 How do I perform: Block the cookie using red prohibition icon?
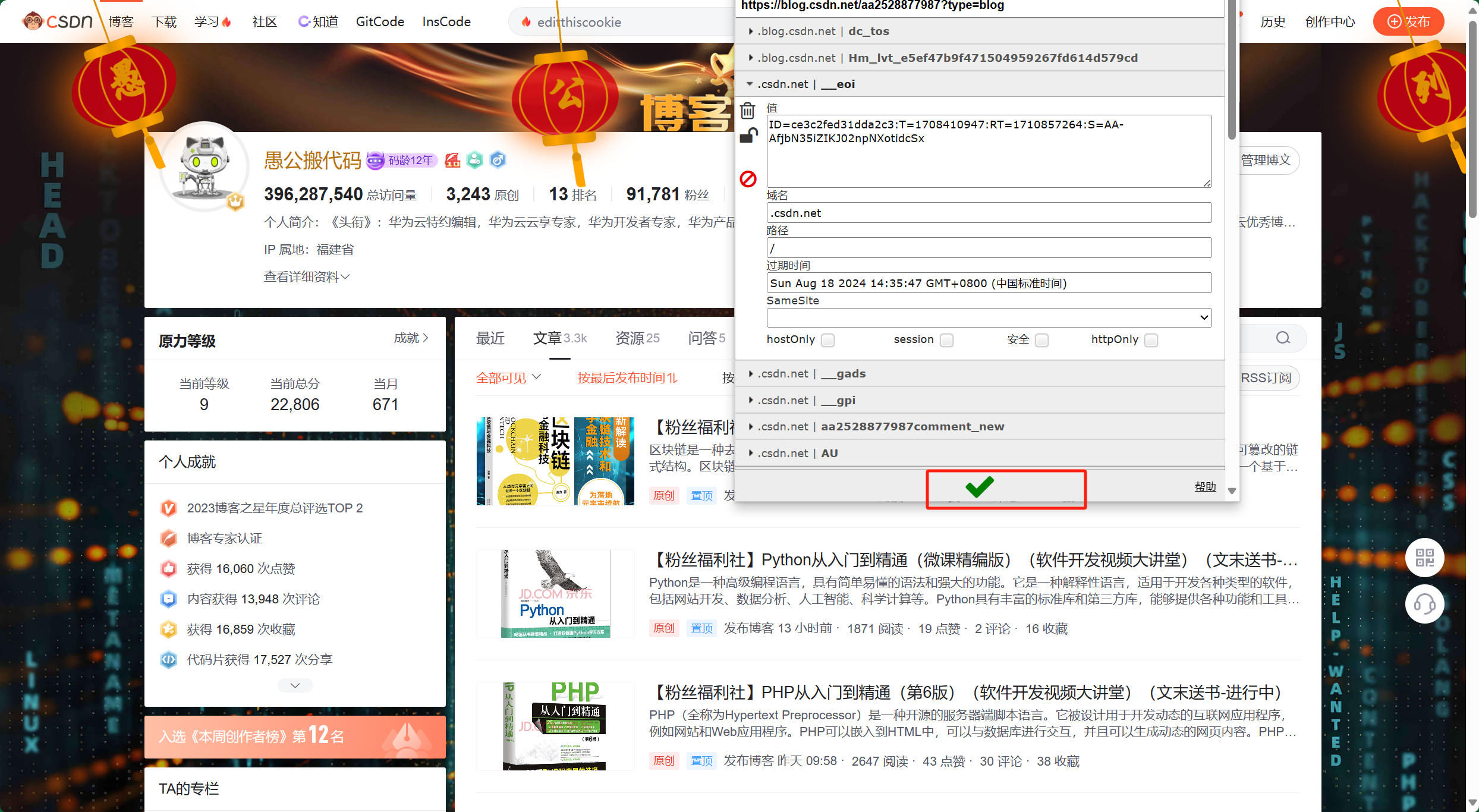tap(748, 178)
